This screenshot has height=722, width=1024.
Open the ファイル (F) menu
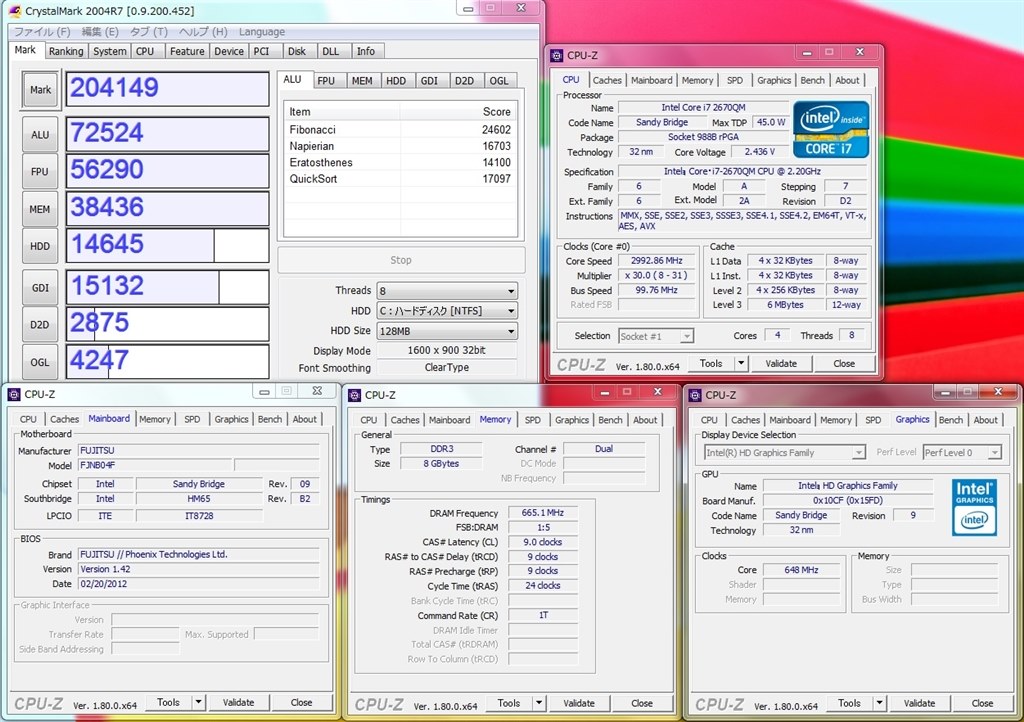coord(42,31)
